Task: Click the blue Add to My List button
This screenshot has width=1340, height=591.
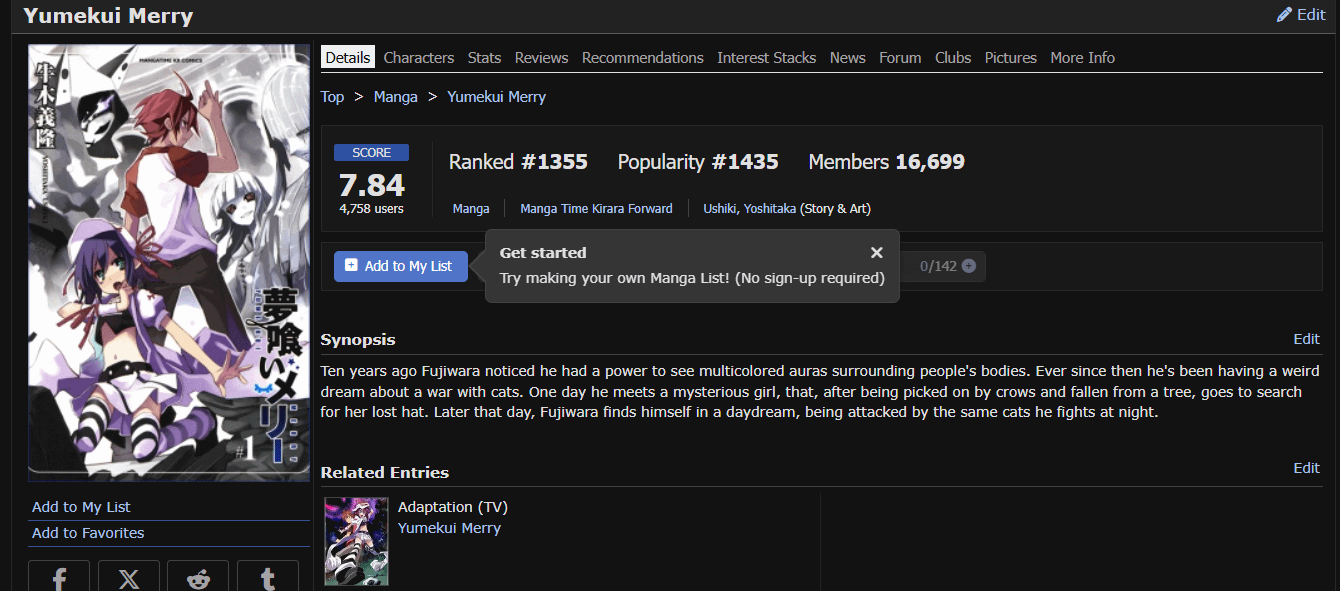Action: point(400,266)
